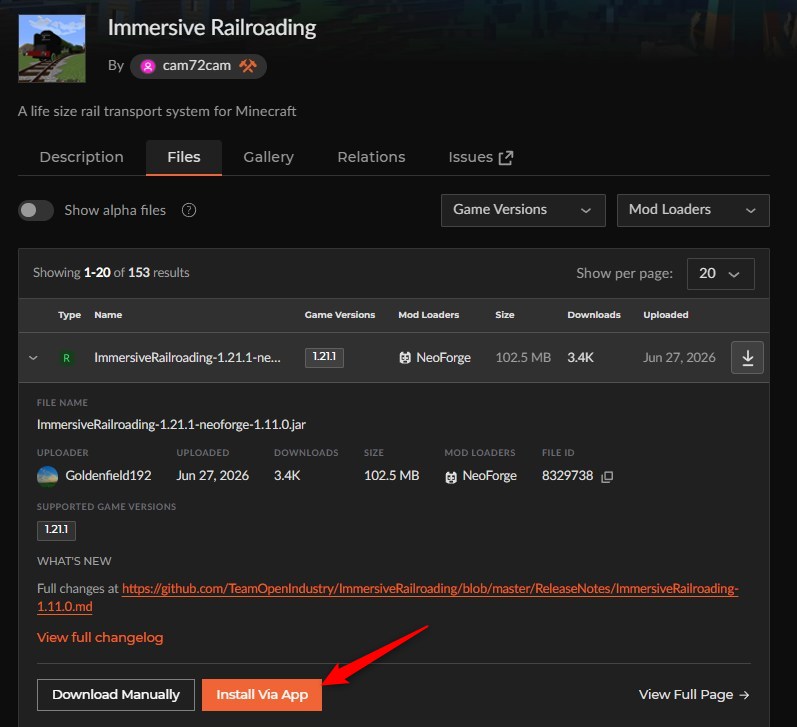Image resolution: width=797 pixels, height=727 pixels.
Task: Go to the Relations tab
Action: tap(371, 157)
